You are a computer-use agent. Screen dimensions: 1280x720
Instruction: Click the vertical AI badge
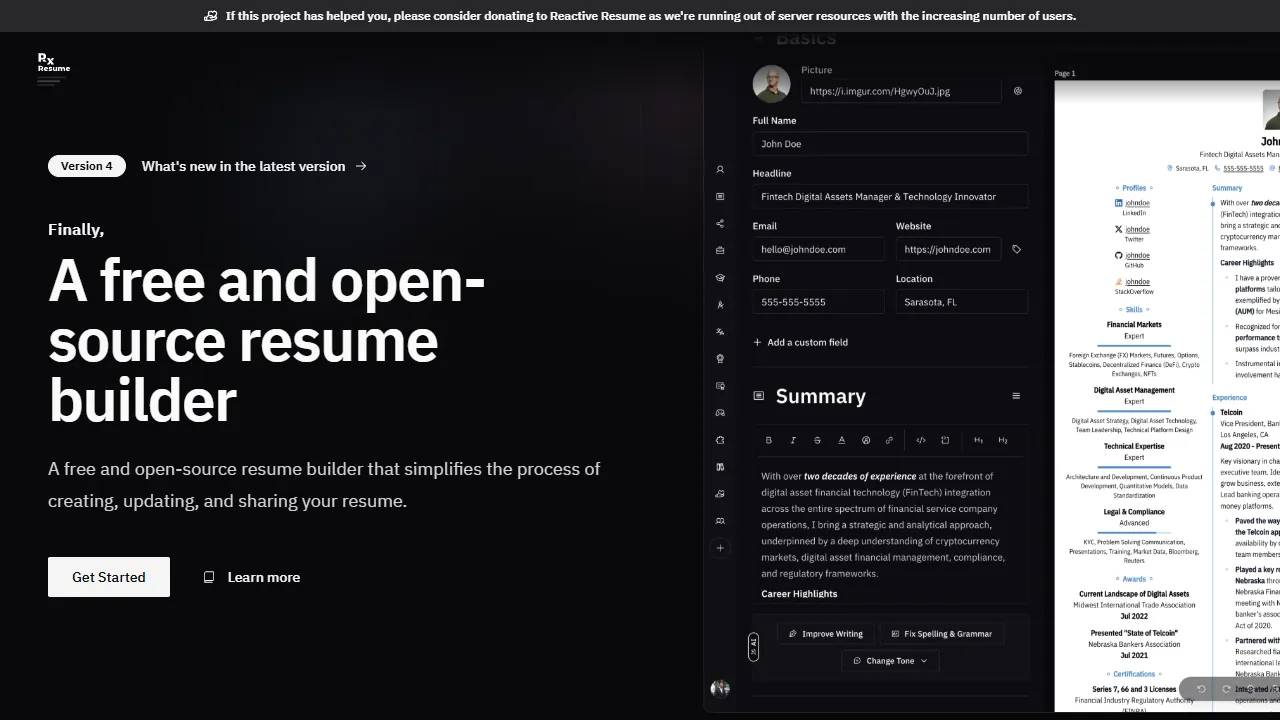pyautogui.click(x=754, y=647)
